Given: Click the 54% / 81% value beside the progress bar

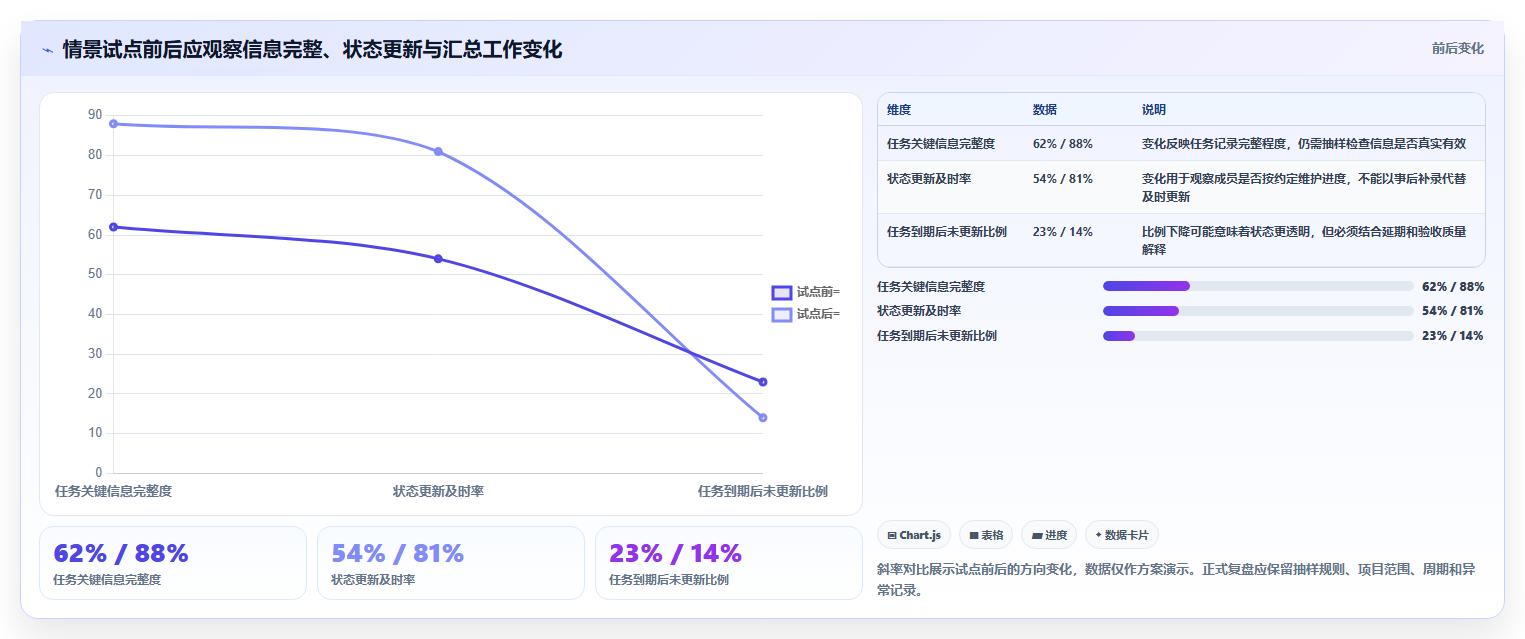Looking at the screenshot, I should pos(1453,311).
